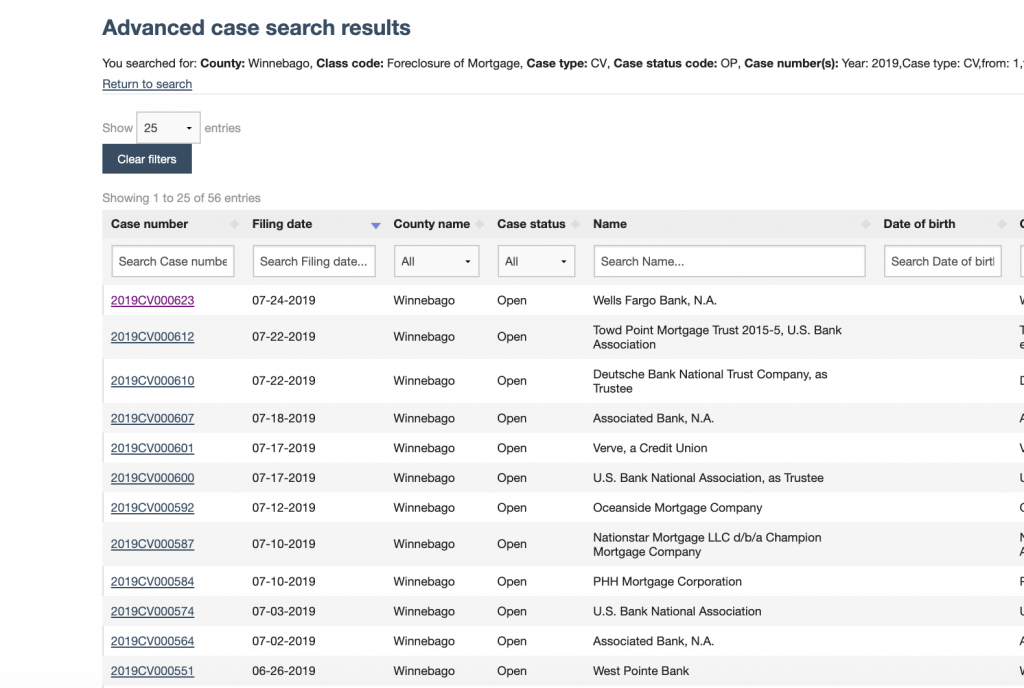Click filing date 07-17-2019 for case 2019CV000601
The image size is (1024, 688).
click(283, 448)
